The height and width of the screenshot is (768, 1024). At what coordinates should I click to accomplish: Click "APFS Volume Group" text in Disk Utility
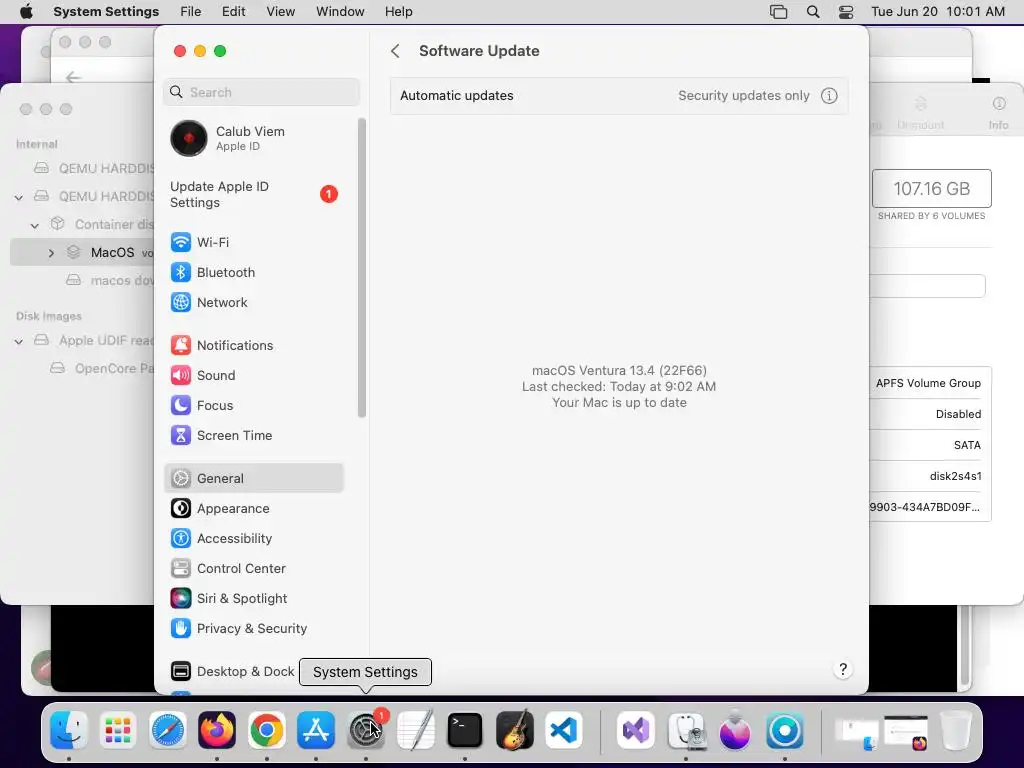[x=928, y=383]
